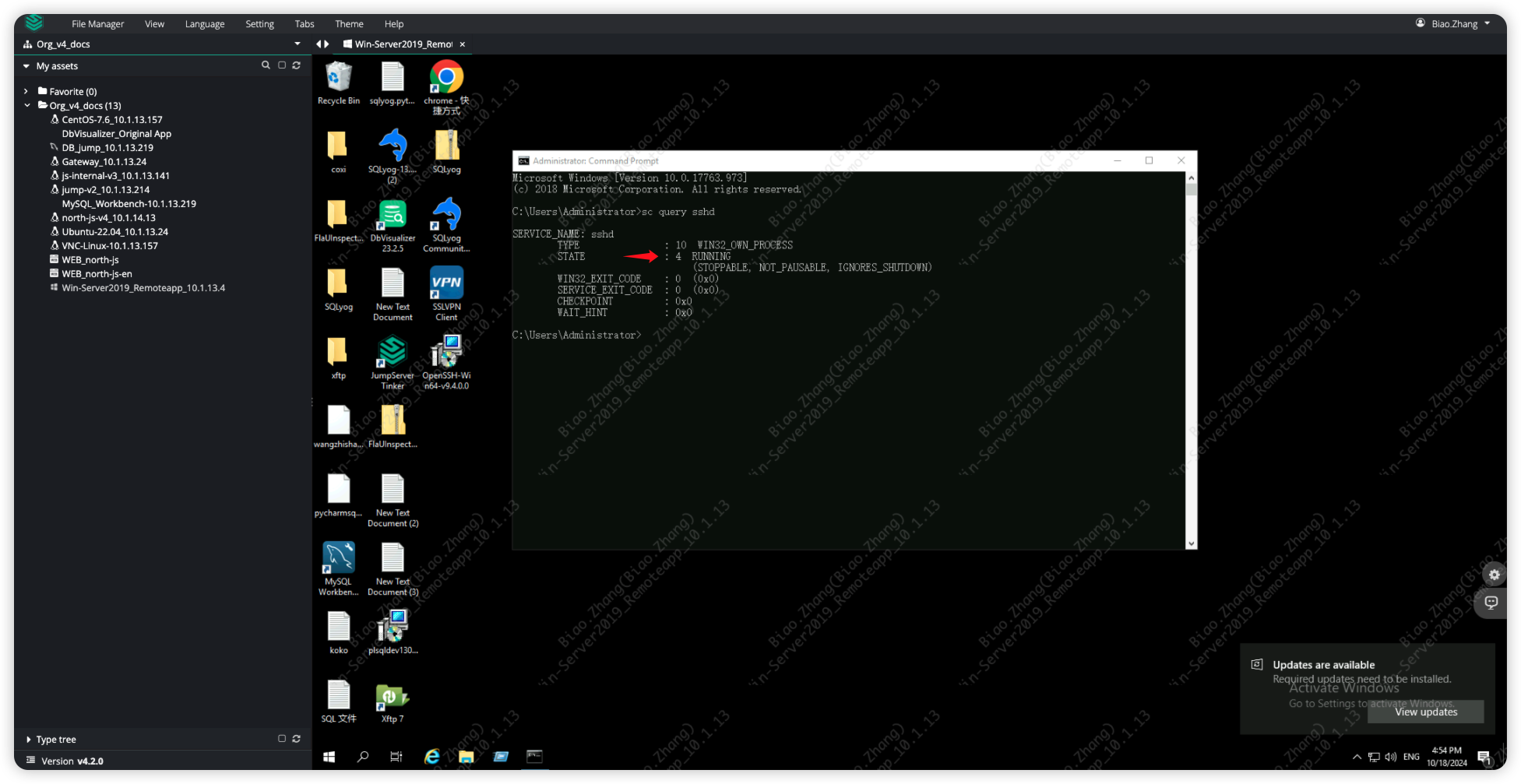Toggle the square icon in Type tree header
The width and height of the screenshot is (1521, 784).
point(282,739)
